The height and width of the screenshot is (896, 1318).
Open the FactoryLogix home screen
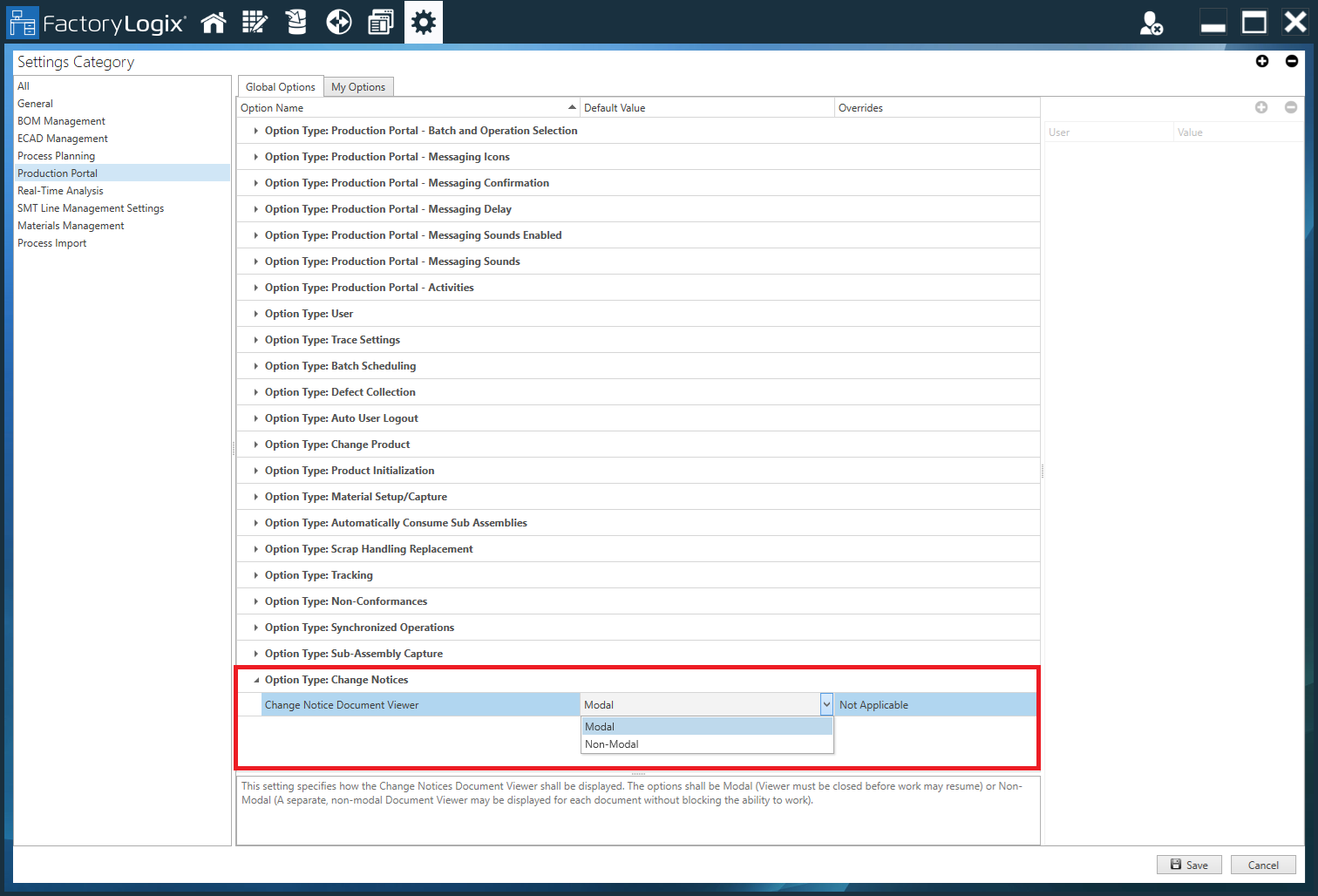(214, 22)
